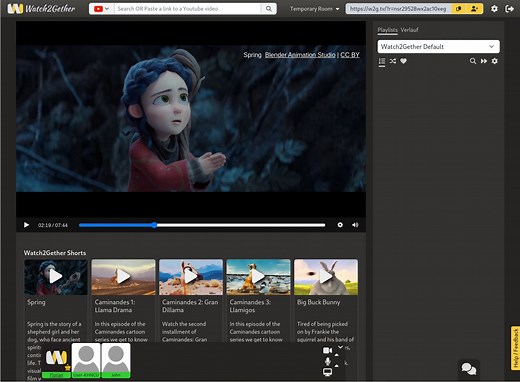This screenshot has height=382, width=520.
Task: Play the Spring short thumbnail
Action: pos(56,277)
